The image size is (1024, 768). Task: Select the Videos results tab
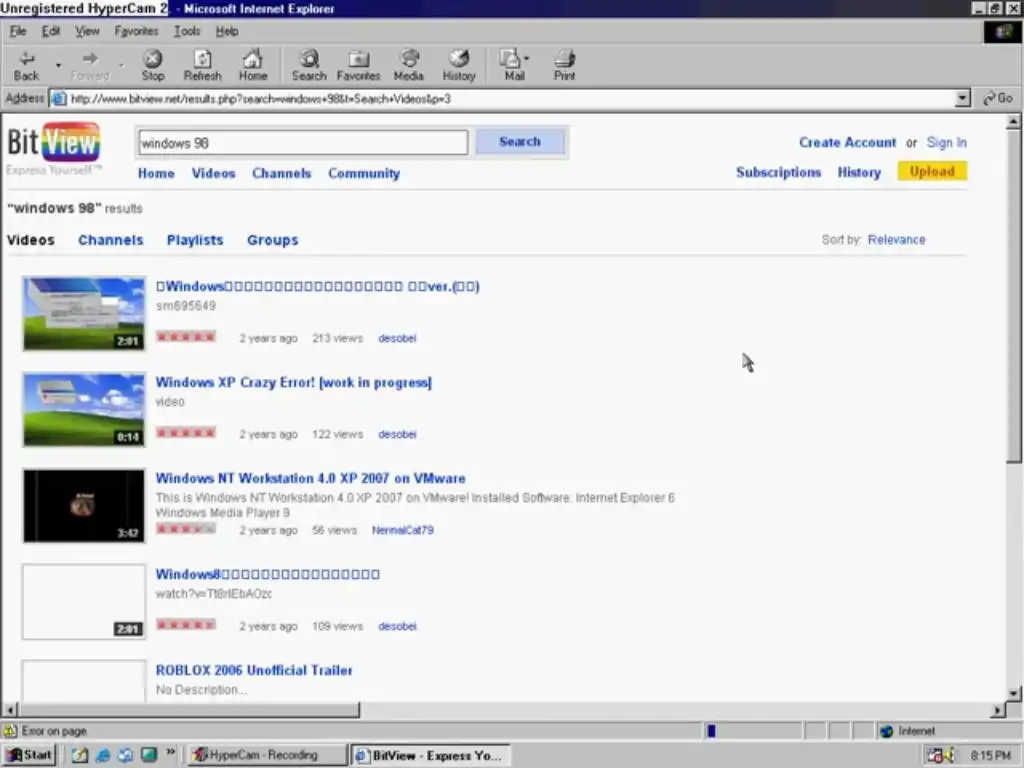31,240
